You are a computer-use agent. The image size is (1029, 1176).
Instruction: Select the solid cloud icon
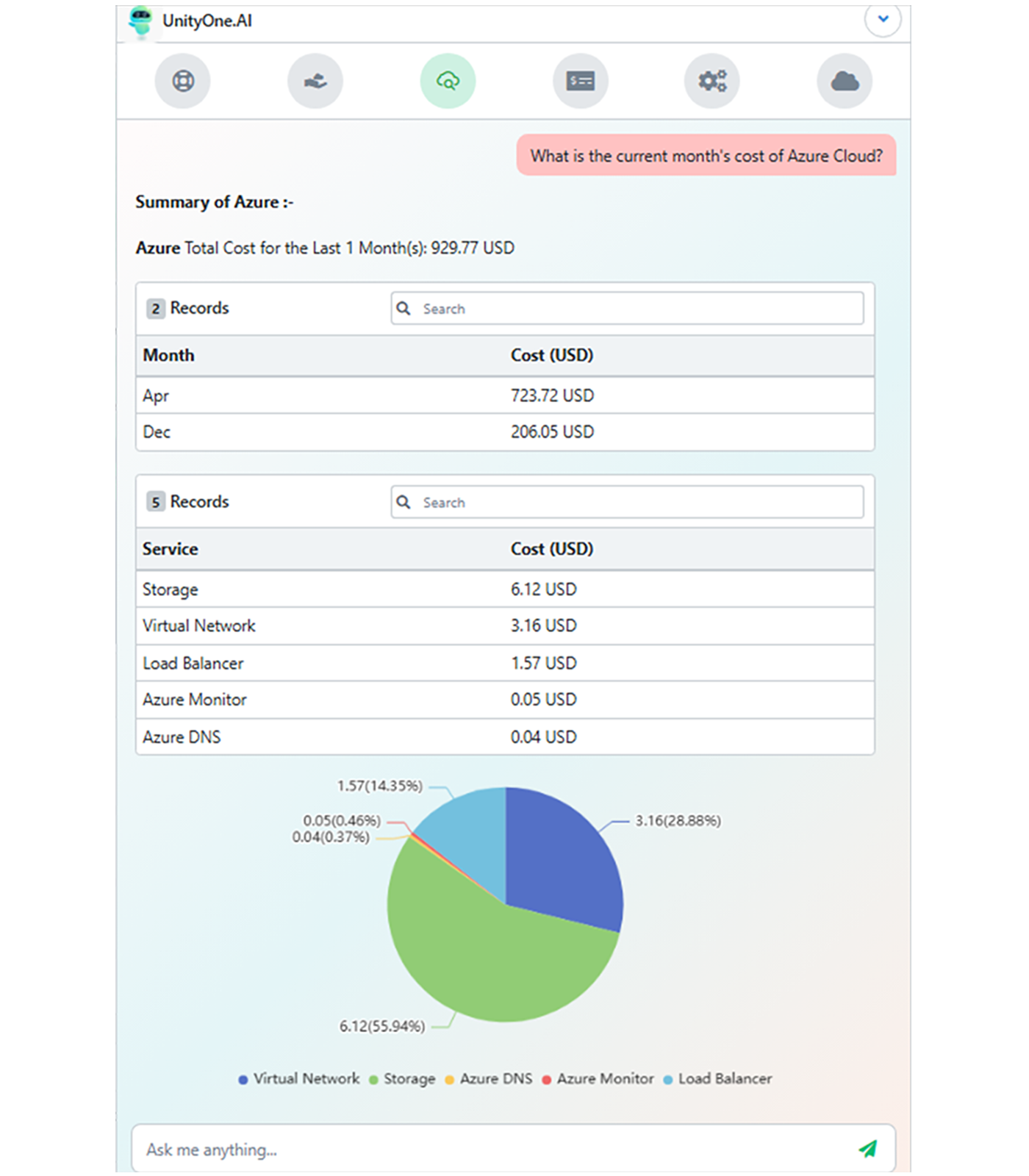845,81
